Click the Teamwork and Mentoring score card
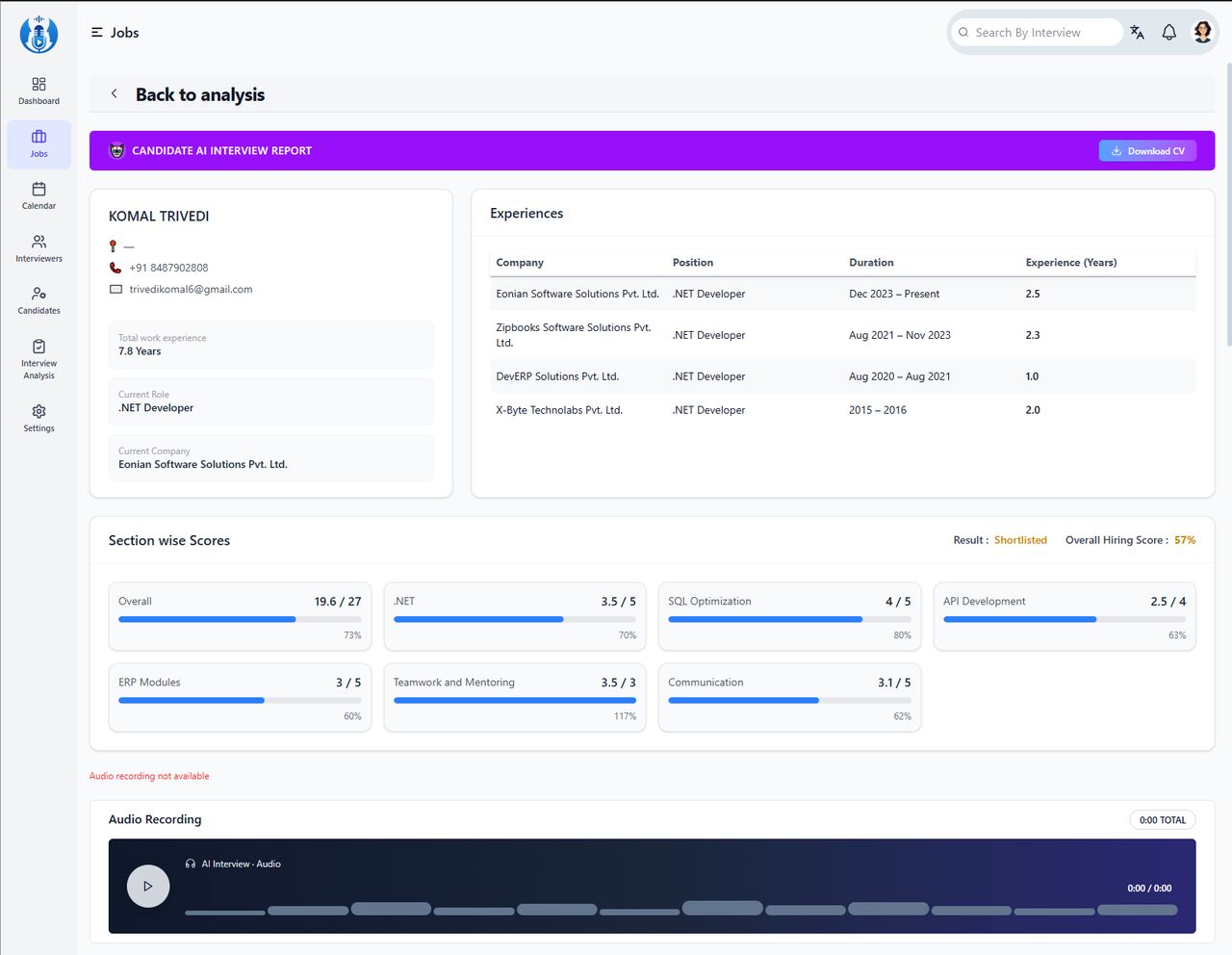Viewport: 1232px width, 955px height. pos(515,697)
